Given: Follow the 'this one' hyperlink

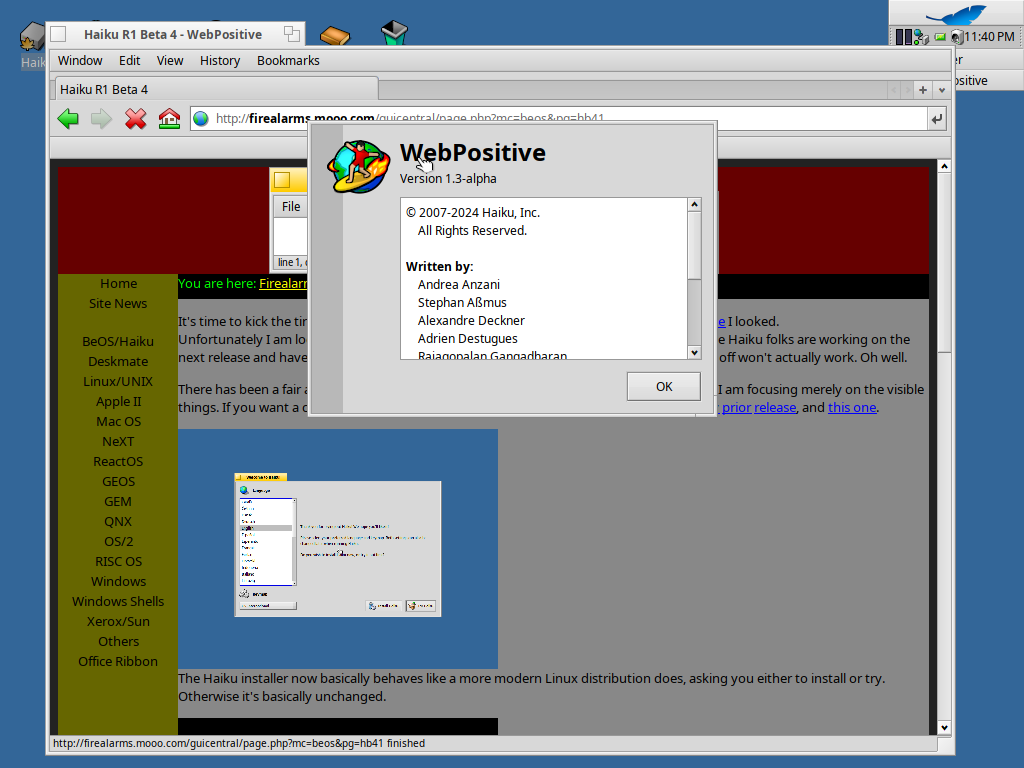Looking at the screenshot, I should click(x=852, y=408).
